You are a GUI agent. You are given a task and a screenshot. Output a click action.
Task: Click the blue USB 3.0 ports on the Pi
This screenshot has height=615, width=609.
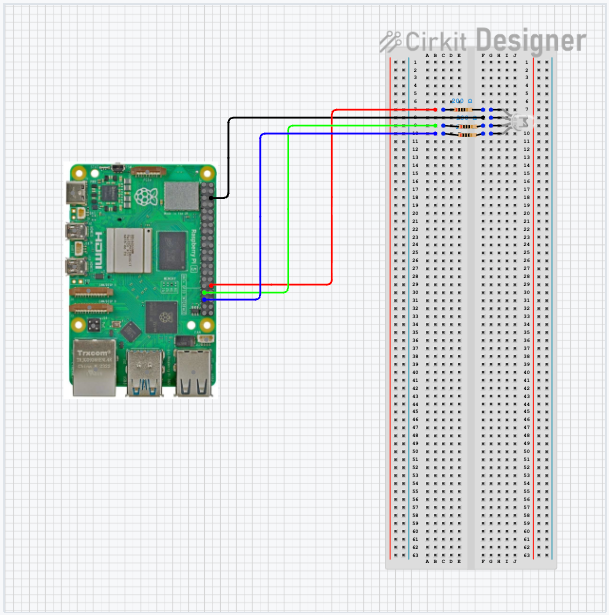[145, 373]
